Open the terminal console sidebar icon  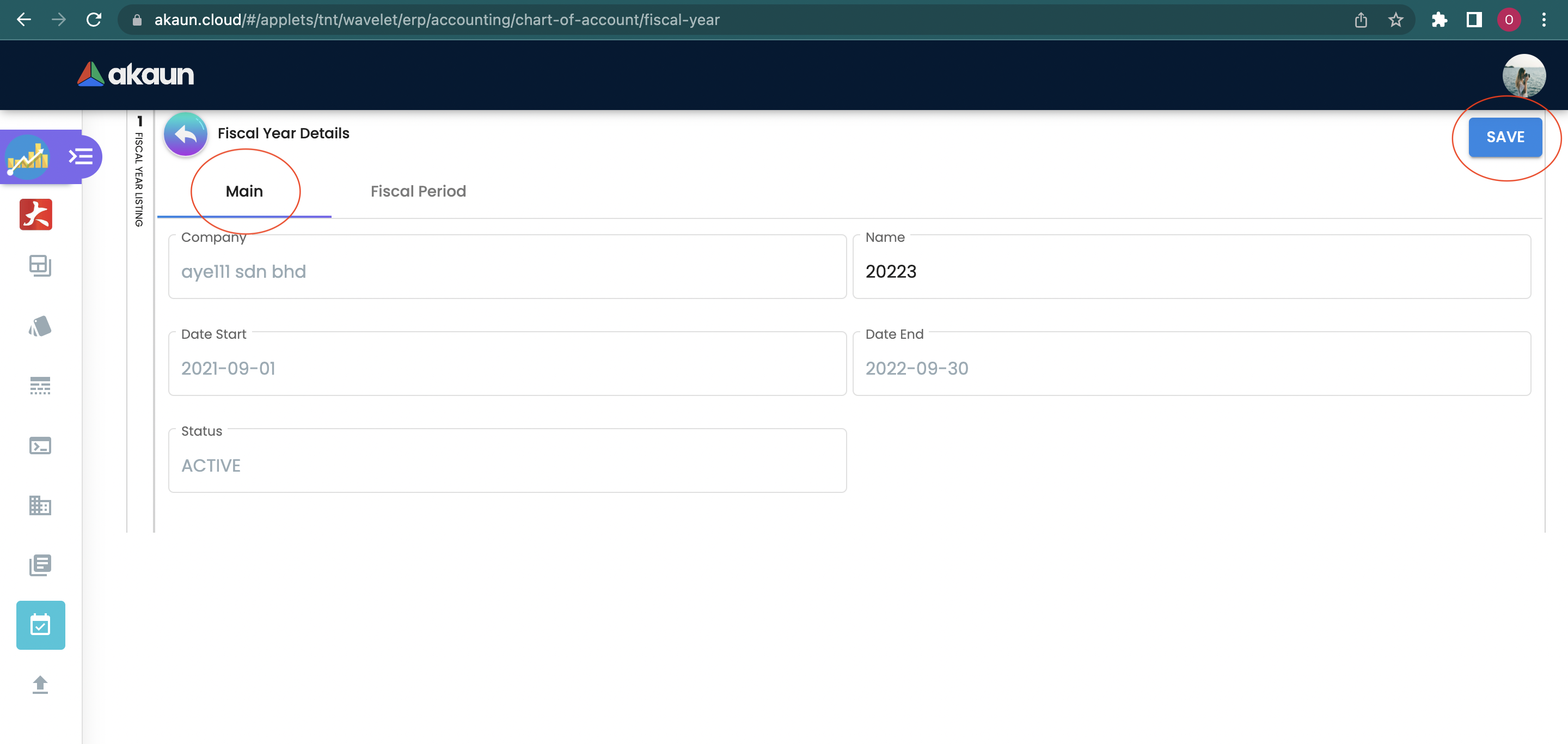pos(40,446)
